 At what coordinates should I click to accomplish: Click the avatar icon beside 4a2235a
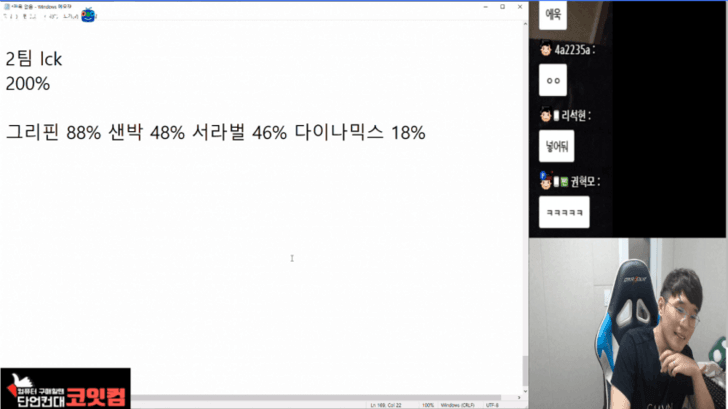pos(544,49)
